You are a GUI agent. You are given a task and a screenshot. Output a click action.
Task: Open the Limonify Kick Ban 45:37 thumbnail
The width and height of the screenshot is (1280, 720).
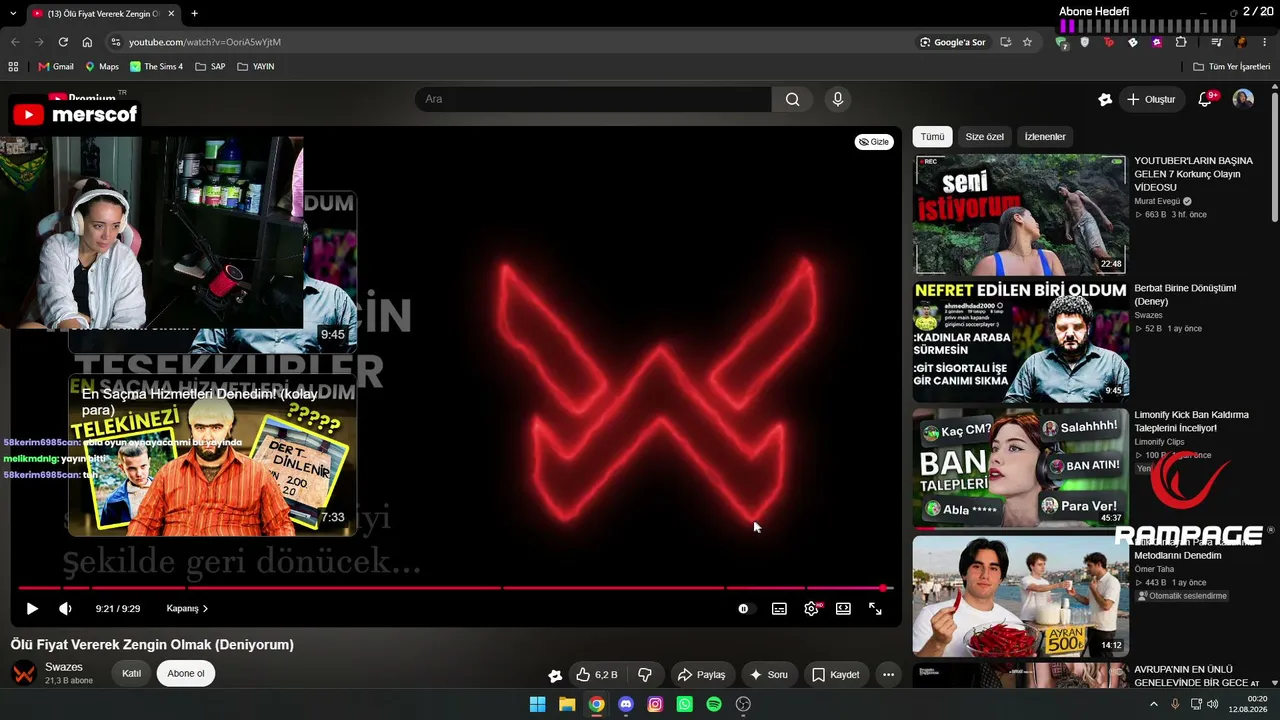pos(1020,468)
